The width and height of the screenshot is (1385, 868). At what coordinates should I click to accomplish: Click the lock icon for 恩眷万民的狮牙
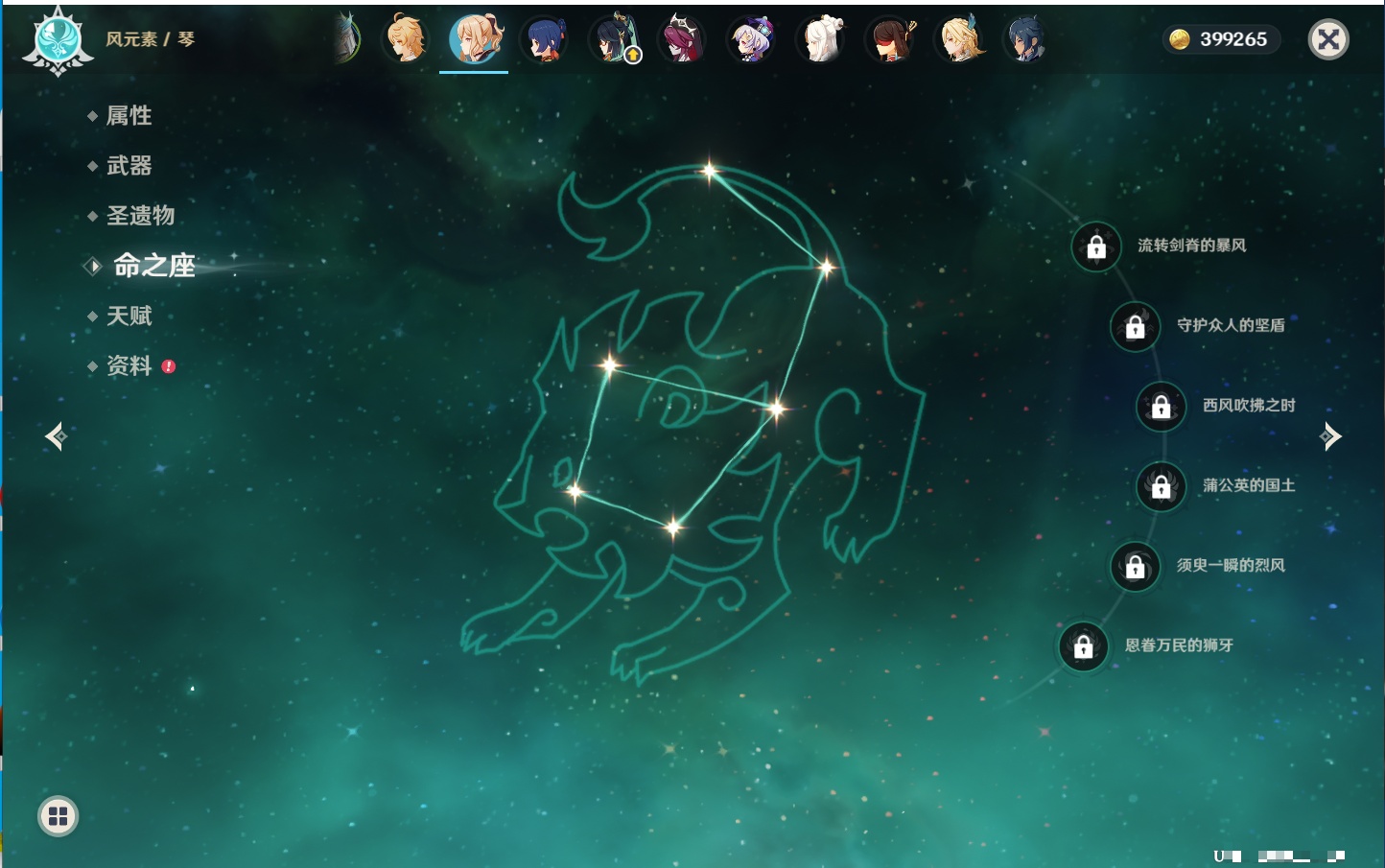1083,646
